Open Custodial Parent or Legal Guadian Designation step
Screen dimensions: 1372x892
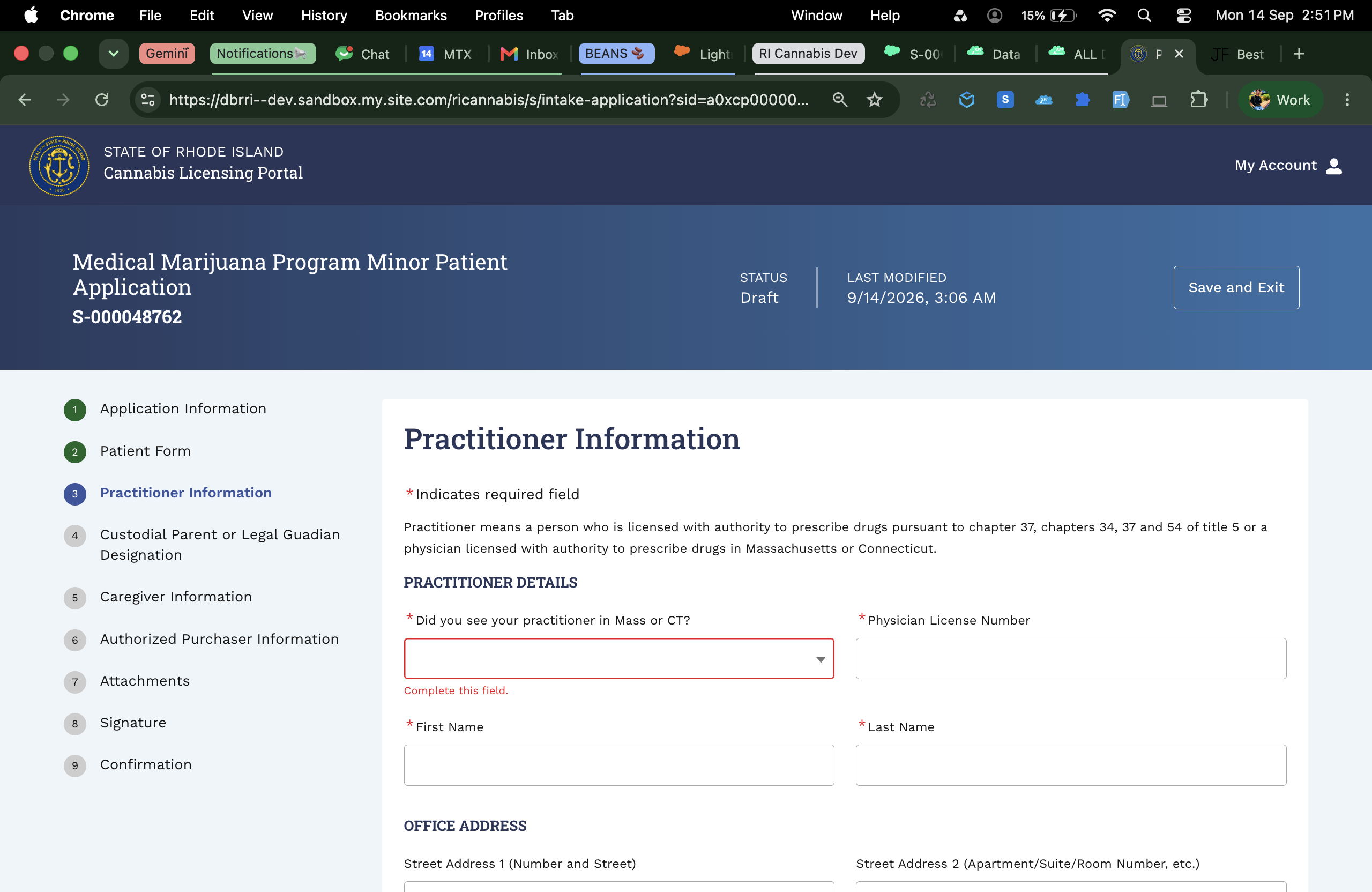pyautogui.click(x=220, y=544)
